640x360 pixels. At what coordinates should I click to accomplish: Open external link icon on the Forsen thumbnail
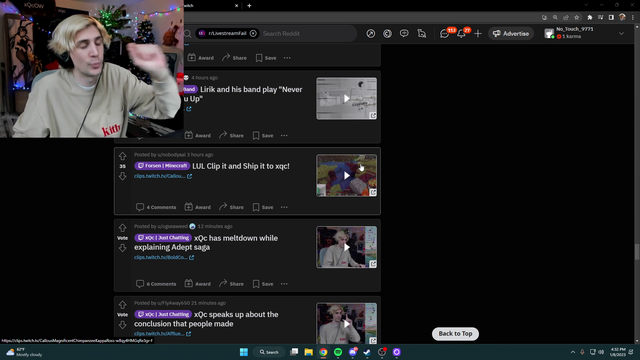[x=373, y=192]
